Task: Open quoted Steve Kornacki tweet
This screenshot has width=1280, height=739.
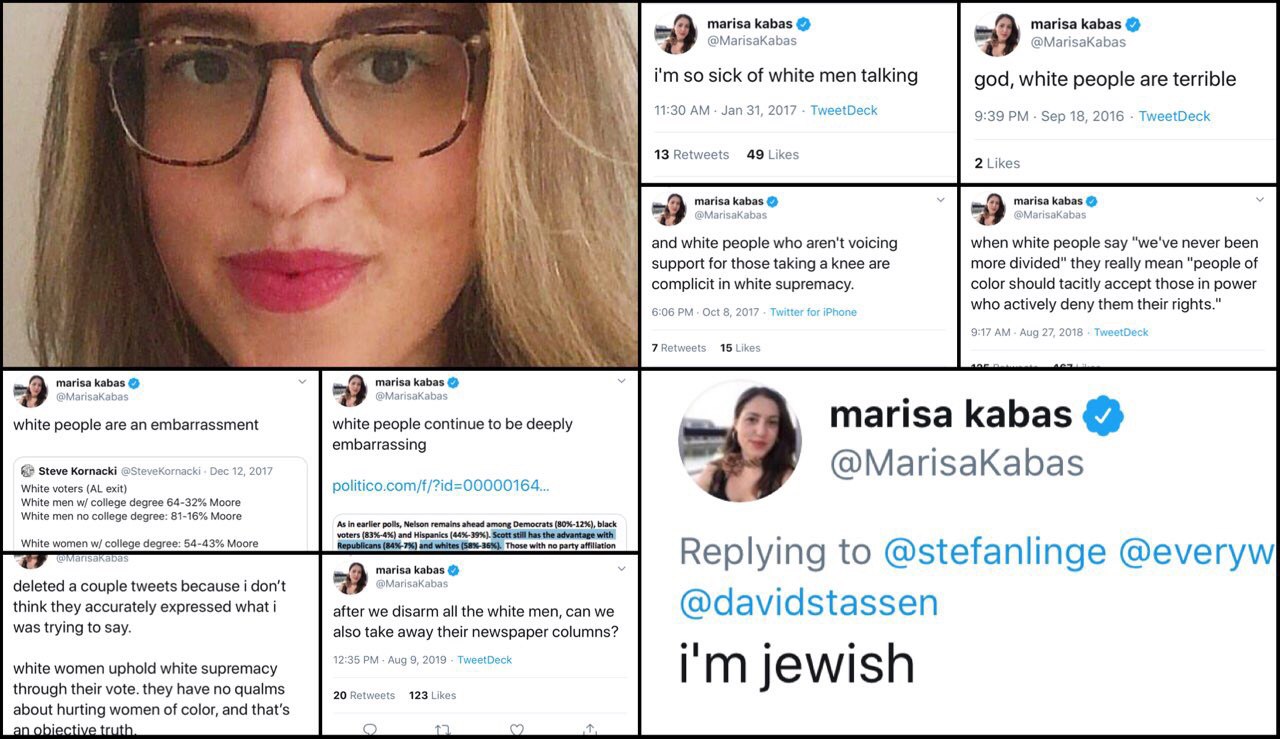Action: coord(160,505)
